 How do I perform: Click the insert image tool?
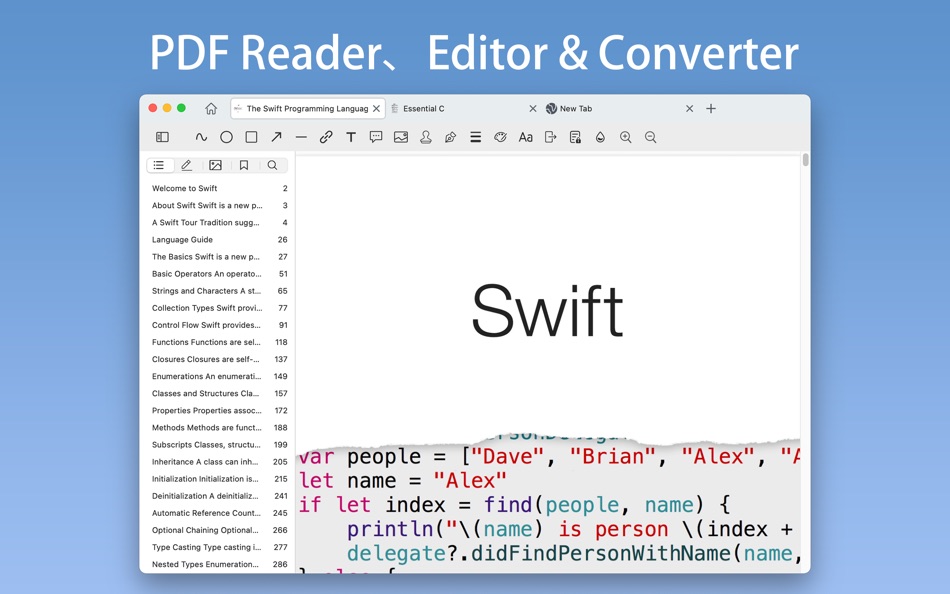(400, 137)
